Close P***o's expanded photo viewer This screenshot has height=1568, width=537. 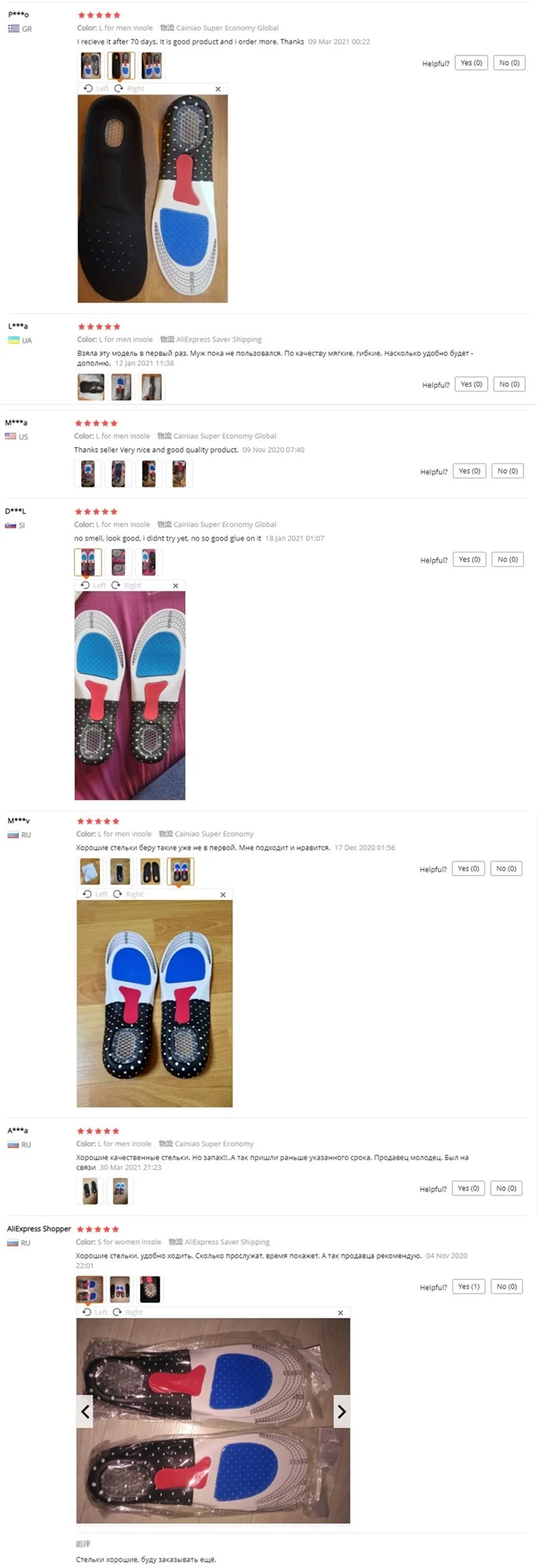point(218,89)
